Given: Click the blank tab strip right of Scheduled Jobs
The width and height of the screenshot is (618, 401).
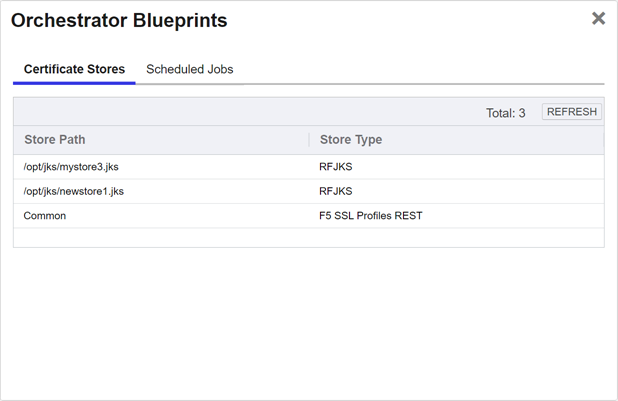Looking at the screenshot, I should click(x=420, y=69).
